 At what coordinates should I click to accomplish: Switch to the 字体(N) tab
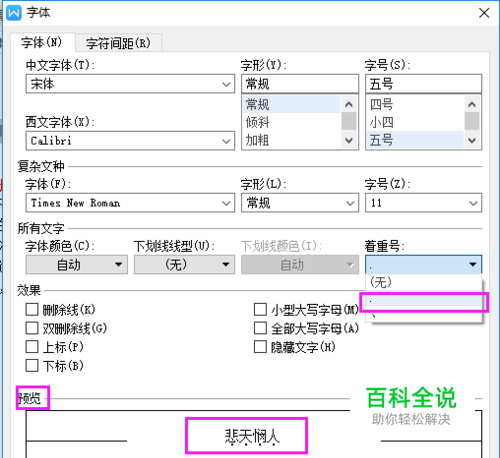(42, 43)
